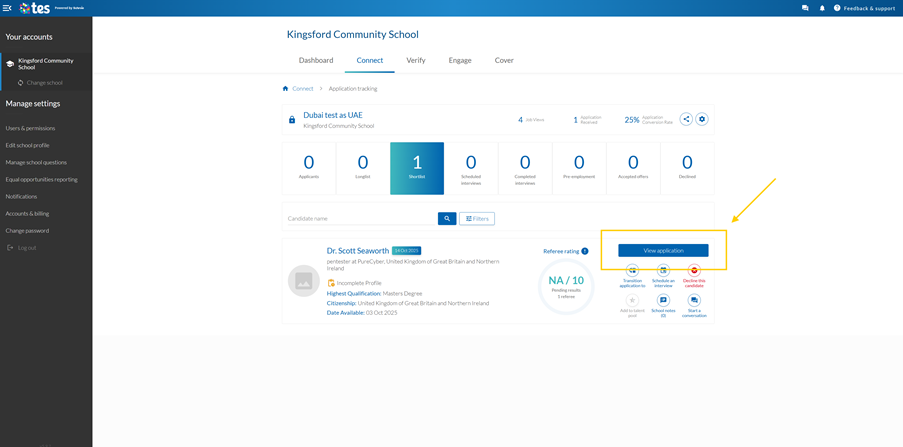Open the Filters button
The width and height of the screenshot is (903, 447).
(477, 219)
